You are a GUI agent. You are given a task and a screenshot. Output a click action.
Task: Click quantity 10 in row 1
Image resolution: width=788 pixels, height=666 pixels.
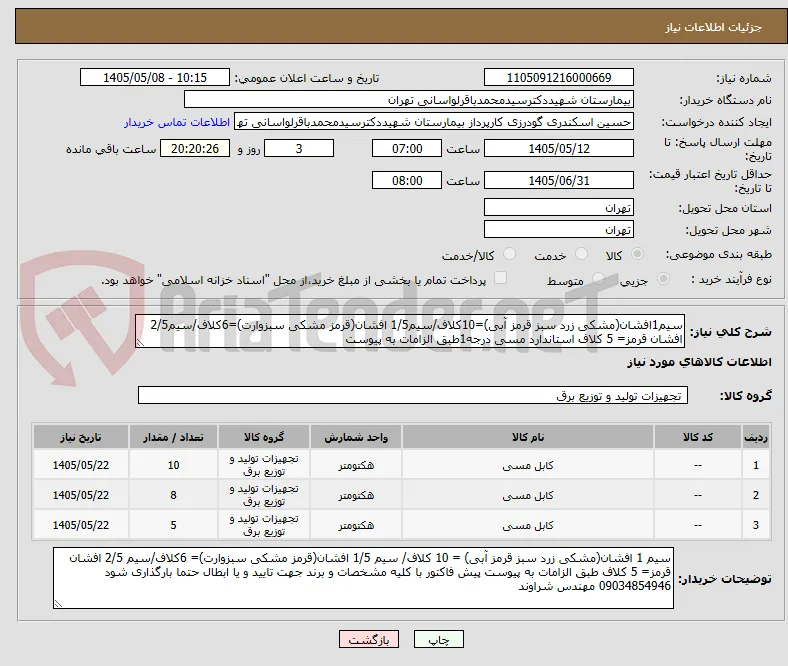(x=173, y=465)
